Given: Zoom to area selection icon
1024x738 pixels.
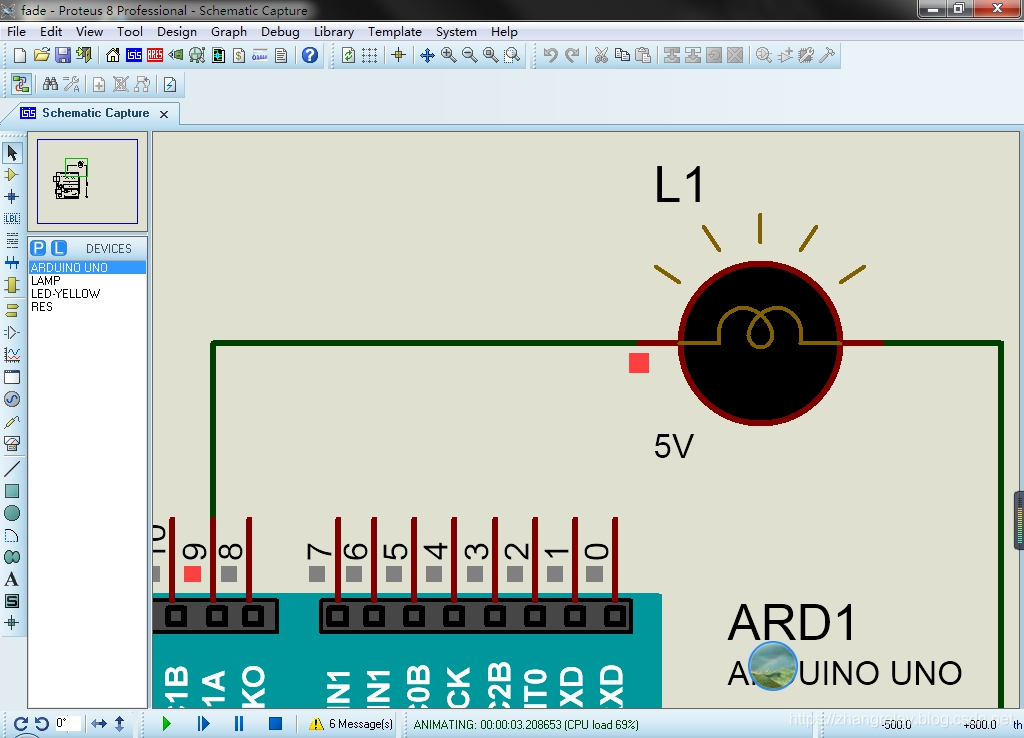Looking at the screenshot, I should pyautogui.click(x=512, y=56).
